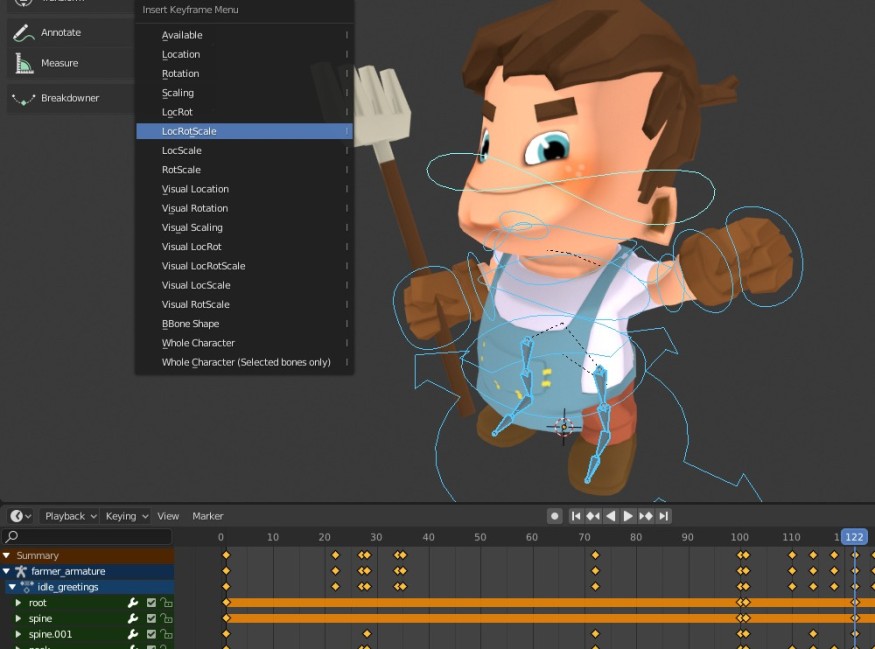Toggle the root channel checkbox
This screenshot has height=649, width=875.
(151, 603)
